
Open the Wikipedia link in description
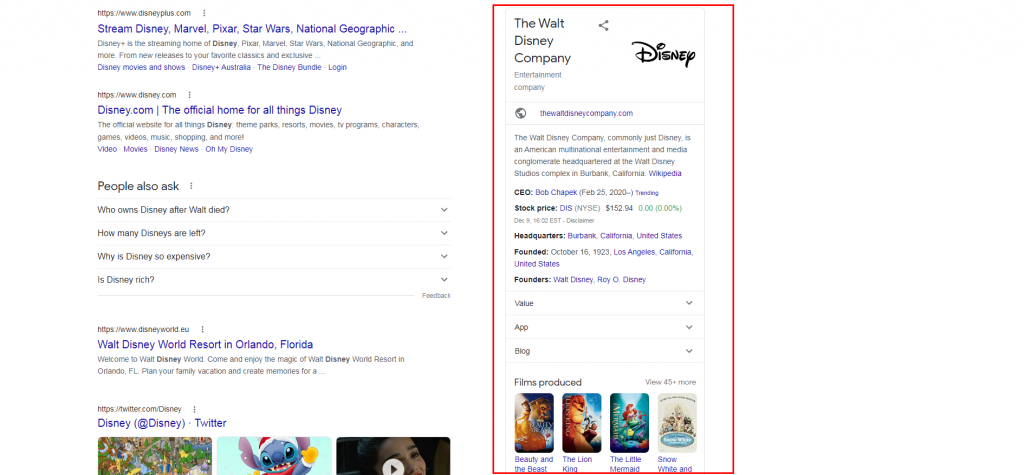point(665,174)
